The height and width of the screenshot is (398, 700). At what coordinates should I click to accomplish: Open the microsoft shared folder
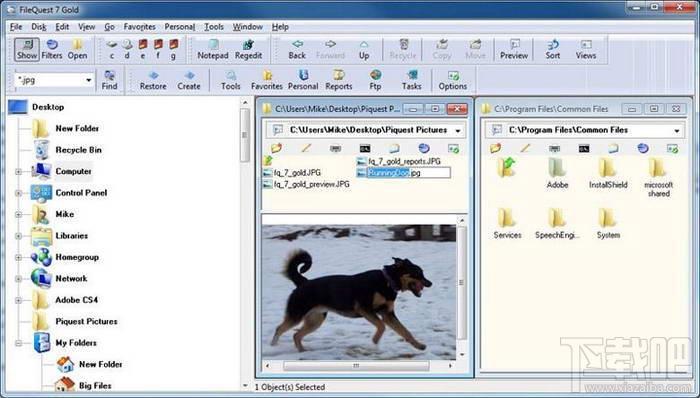click(658, 178)
